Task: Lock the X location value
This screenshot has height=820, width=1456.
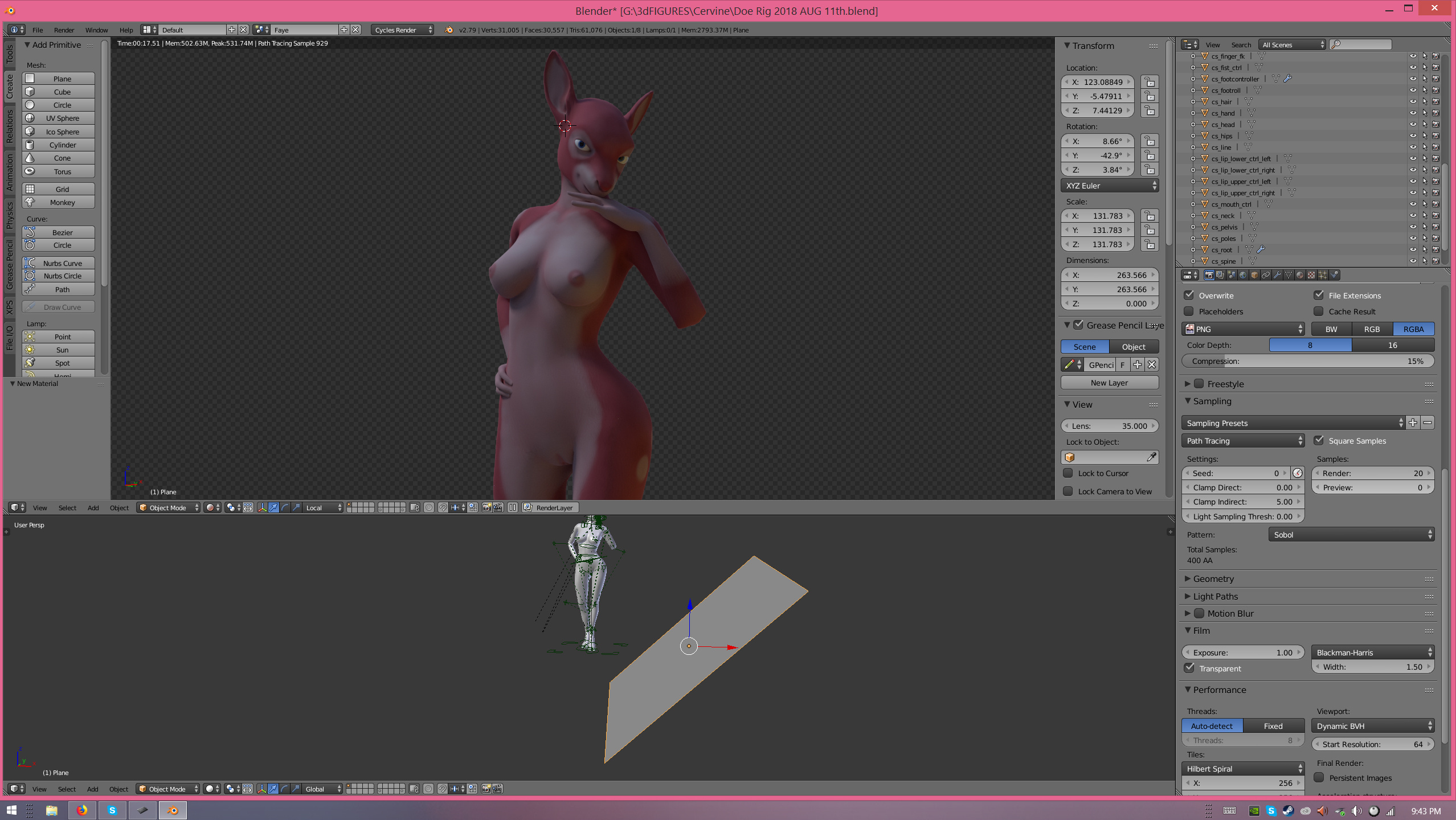Action: [1150, 82]
